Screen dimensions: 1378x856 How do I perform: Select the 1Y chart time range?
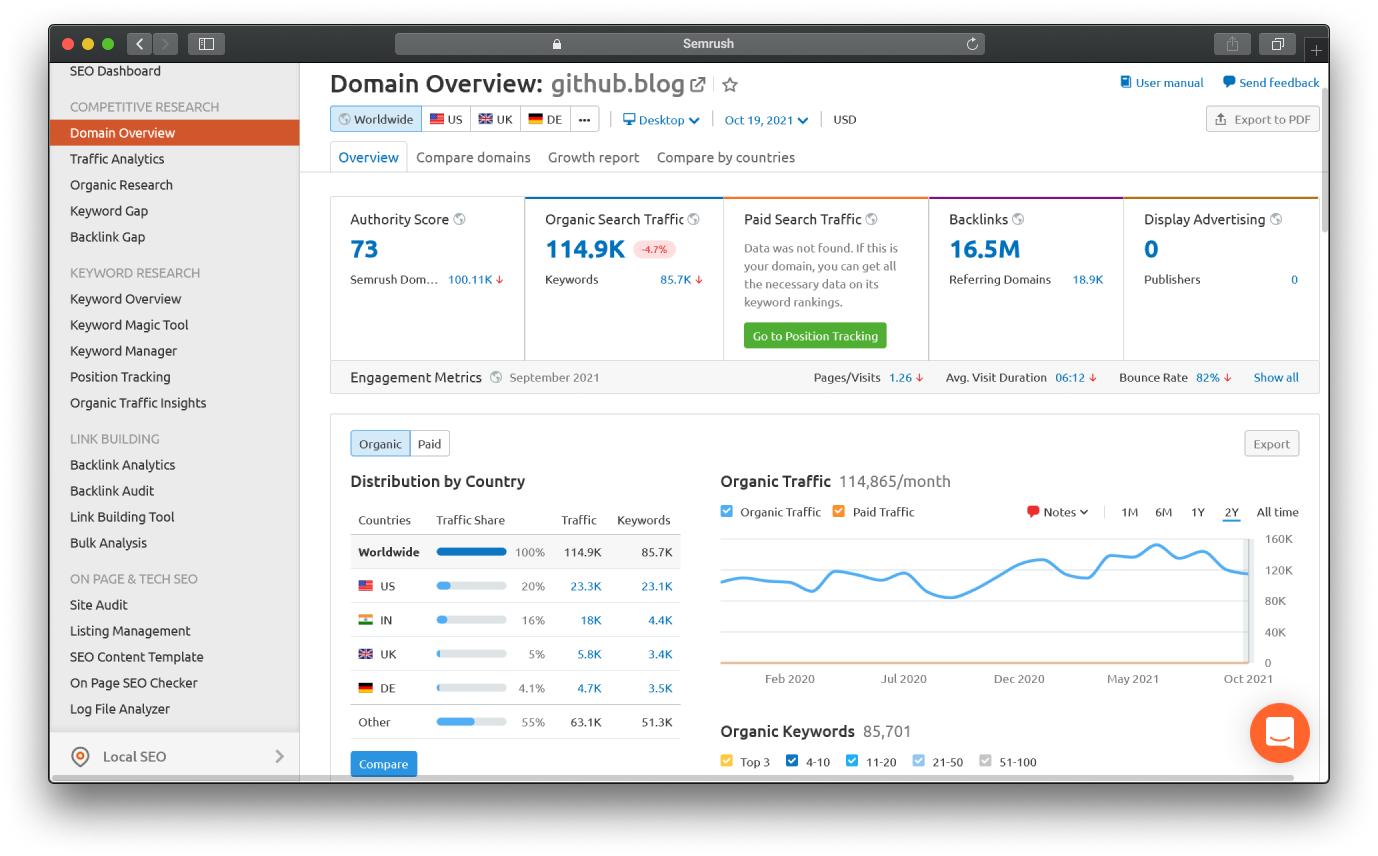click(x=1197, y=512)
